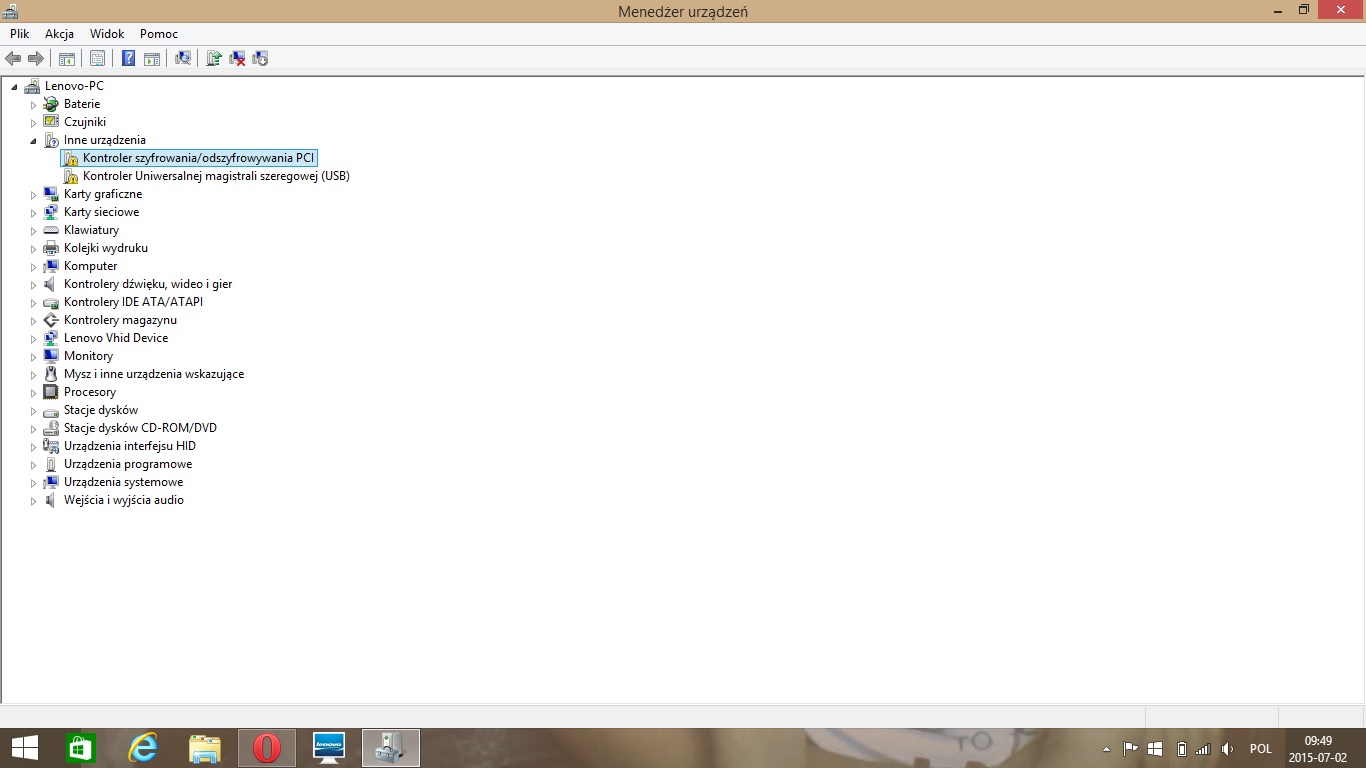Click the Baterie battery icon in tree
This screenshot has height=768, width=1366.
tap(51, 104)
